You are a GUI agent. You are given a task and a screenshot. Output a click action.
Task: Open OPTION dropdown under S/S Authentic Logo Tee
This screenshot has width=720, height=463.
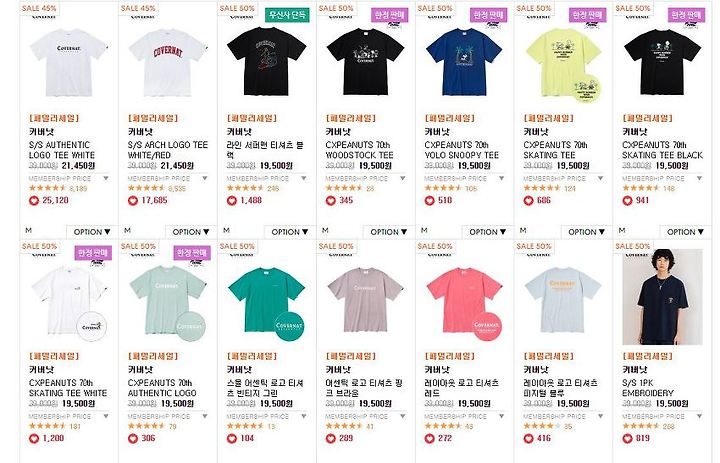click(92, 232)
